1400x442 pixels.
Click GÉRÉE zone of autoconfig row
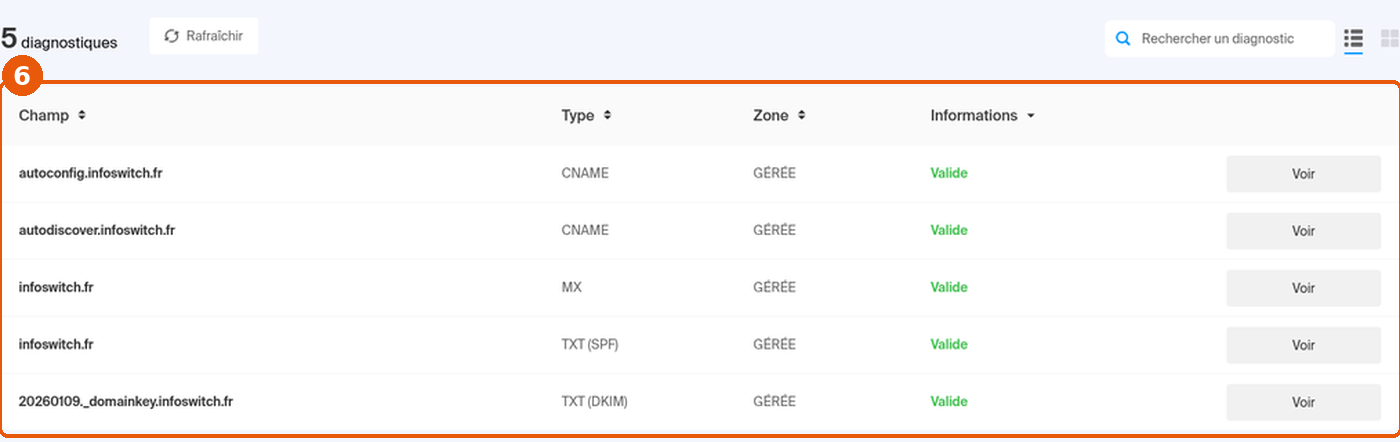point(775,173)
